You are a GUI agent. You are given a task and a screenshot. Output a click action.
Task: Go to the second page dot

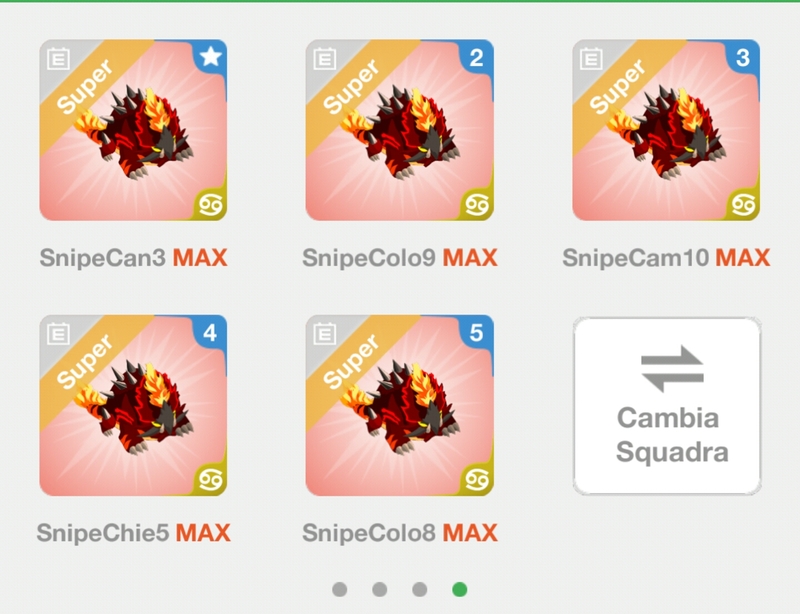click(x=380, y=590)
